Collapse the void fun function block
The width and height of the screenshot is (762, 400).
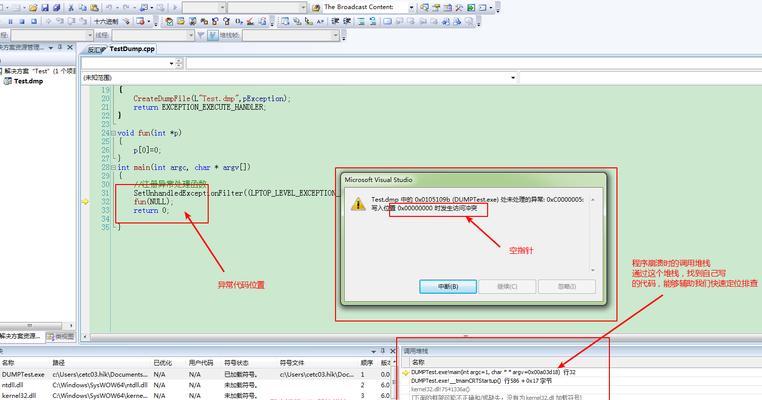pos(113,133)
